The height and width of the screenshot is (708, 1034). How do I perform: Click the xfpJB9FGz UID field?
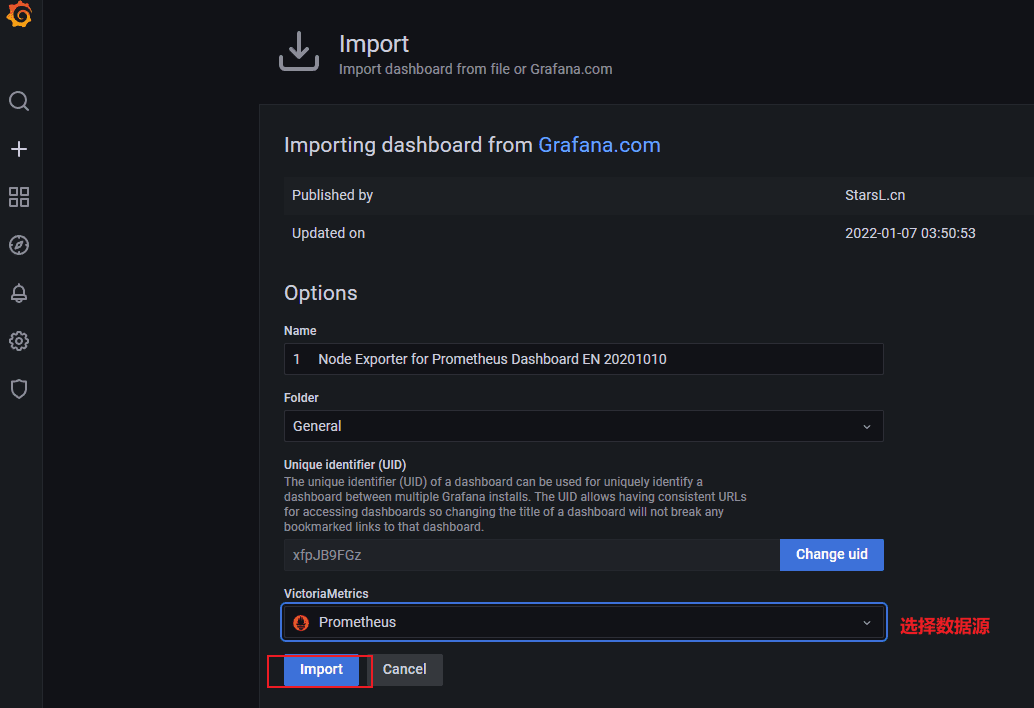click(x=530, y=555)
